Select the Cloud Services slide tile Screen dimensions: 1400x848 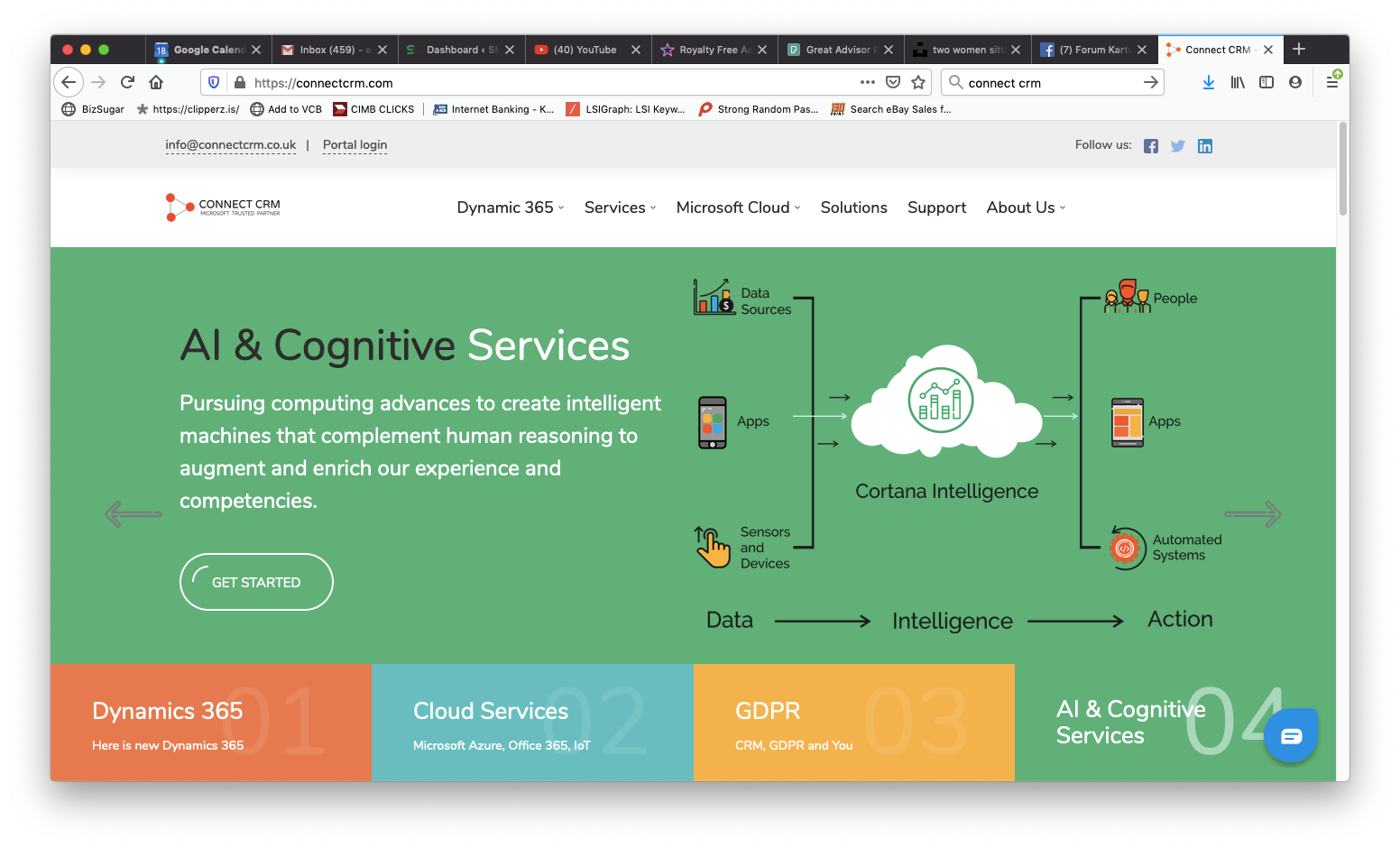[532, 723]
